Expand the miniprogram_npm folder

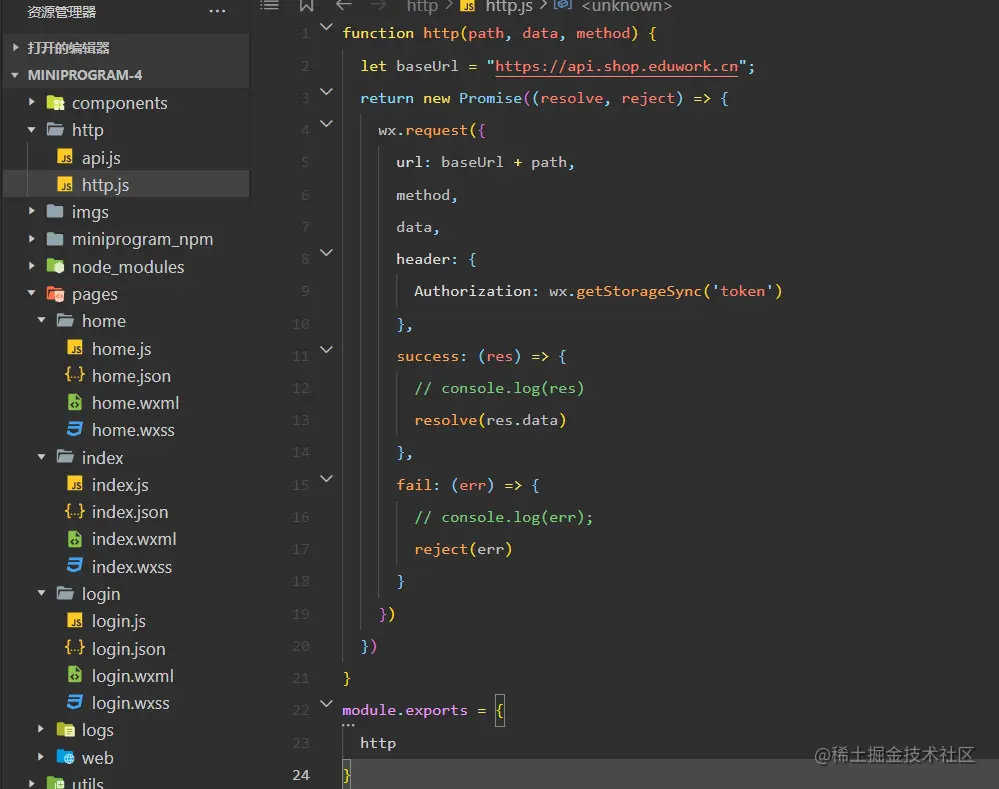32,238
